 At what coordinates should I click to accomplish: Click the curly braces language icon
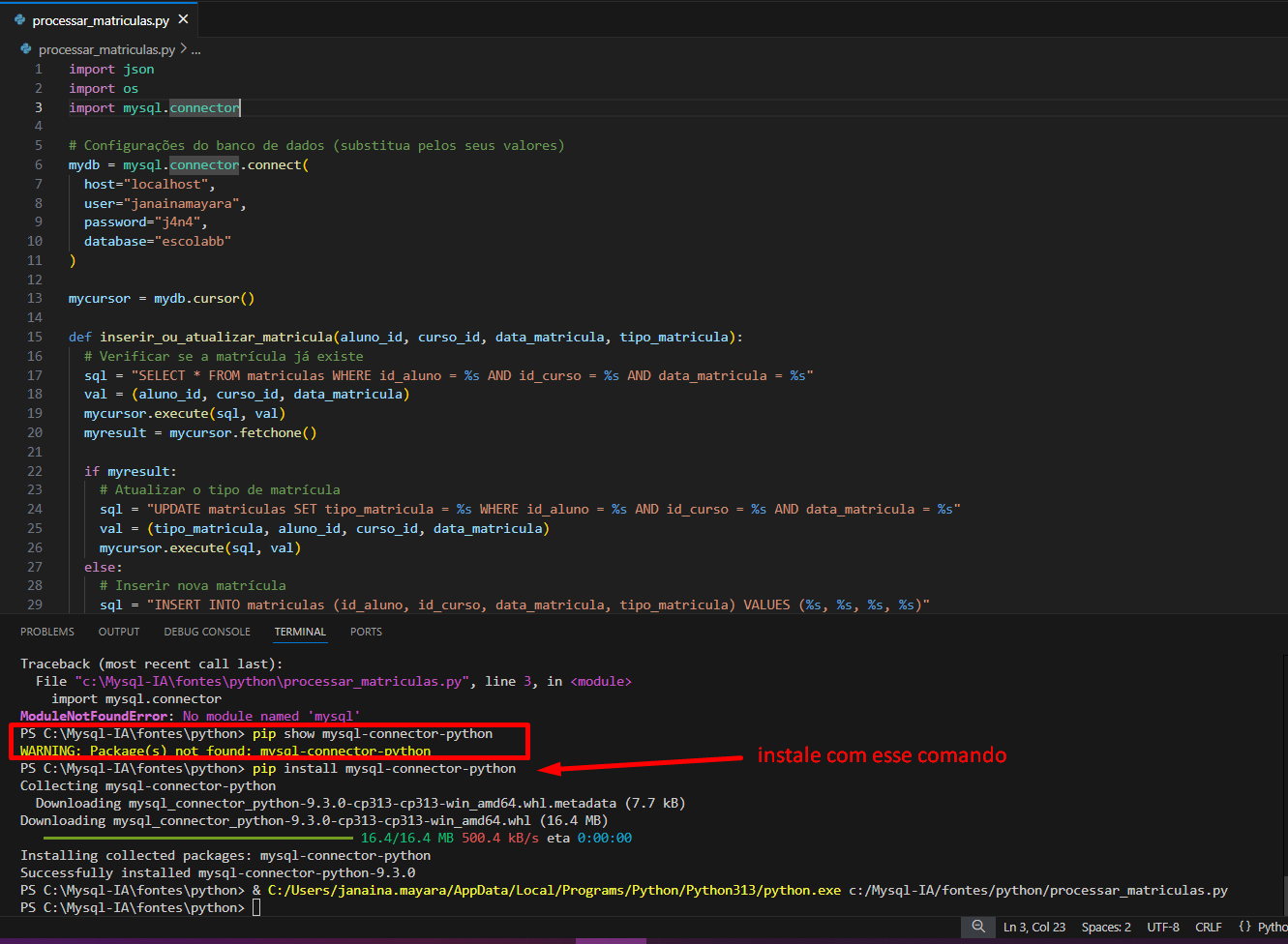coord(1244,927)
